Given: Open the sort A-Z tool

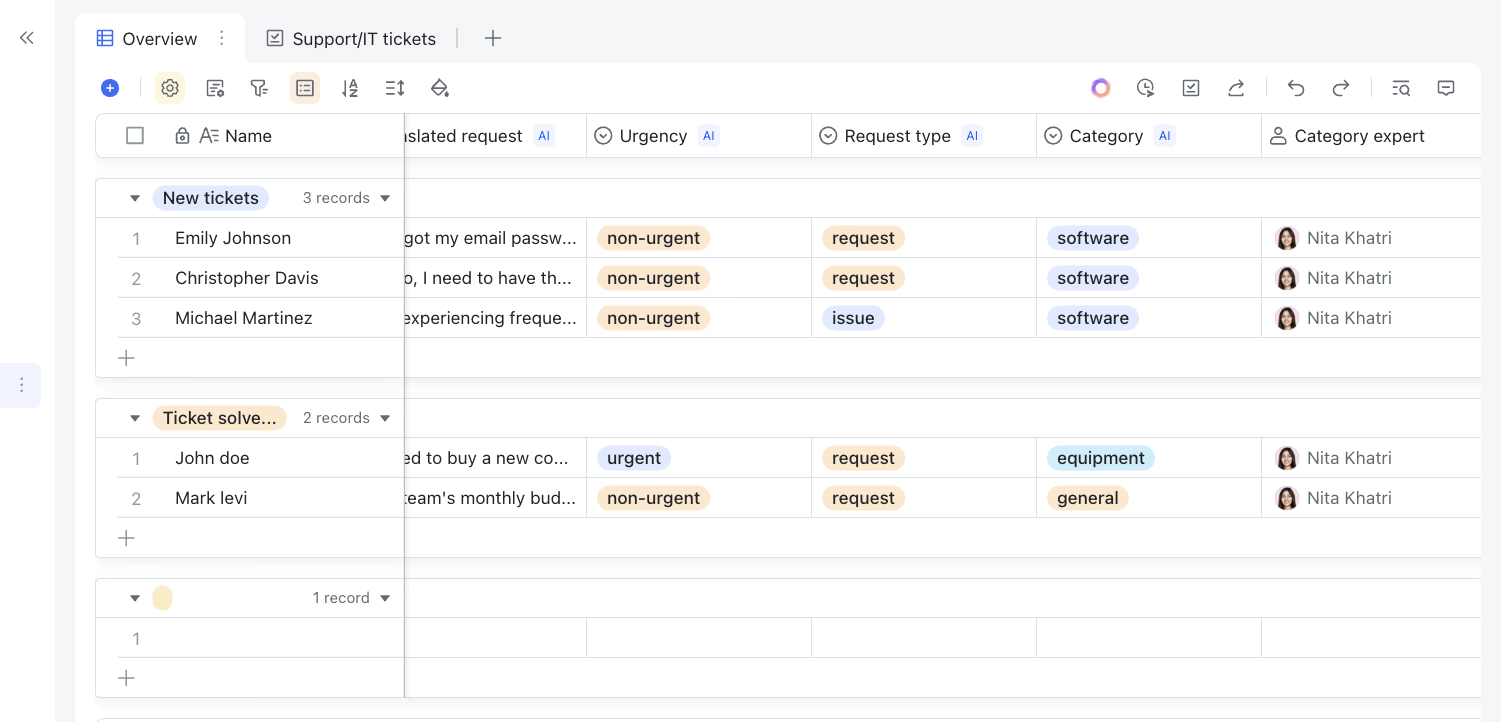Looking at the screenshot, I should pyautogui.click(x=349, y=88).
